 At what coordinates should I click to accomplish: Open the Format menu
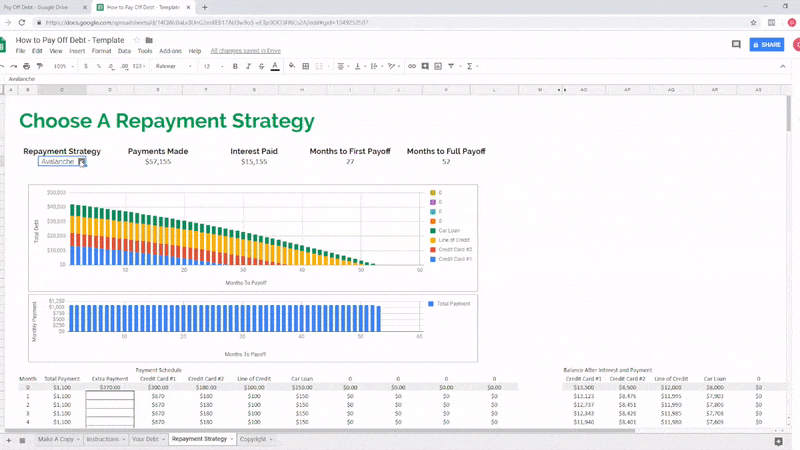(x=102, y=51)
